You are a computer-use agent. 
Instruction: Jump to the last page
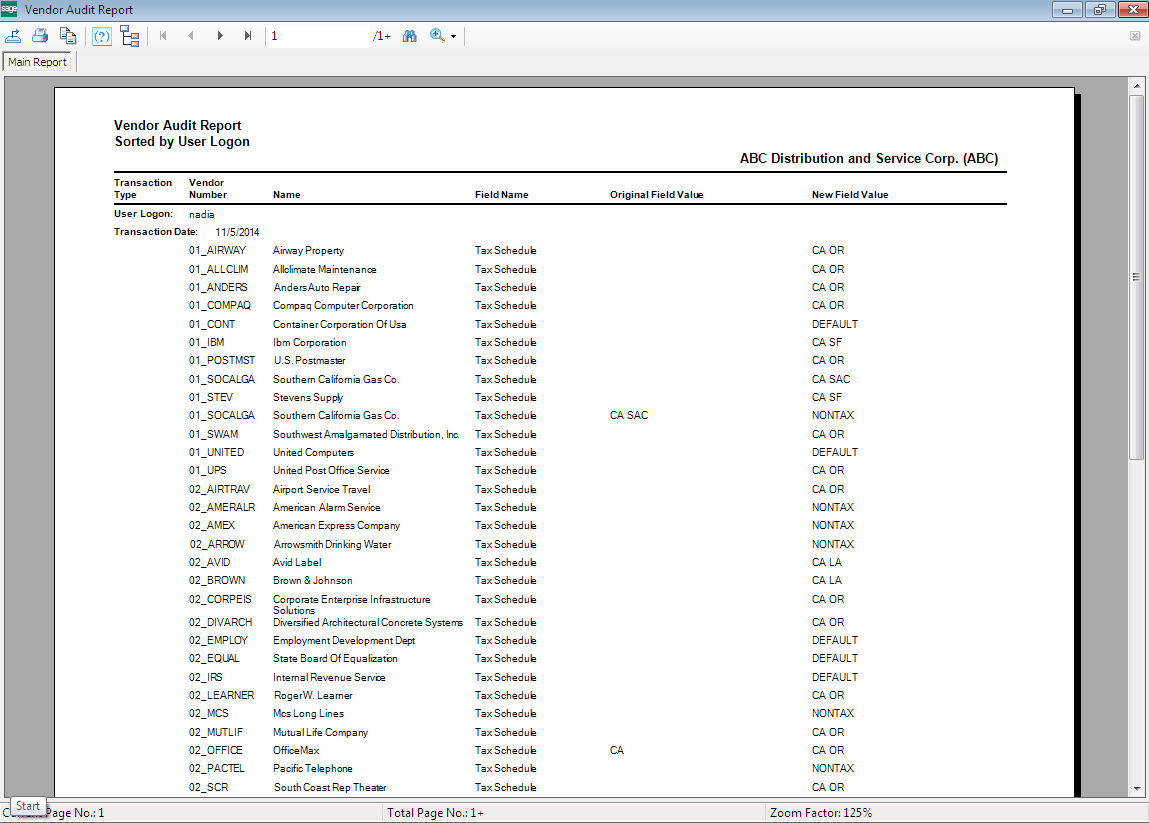[x=247, y=36]
